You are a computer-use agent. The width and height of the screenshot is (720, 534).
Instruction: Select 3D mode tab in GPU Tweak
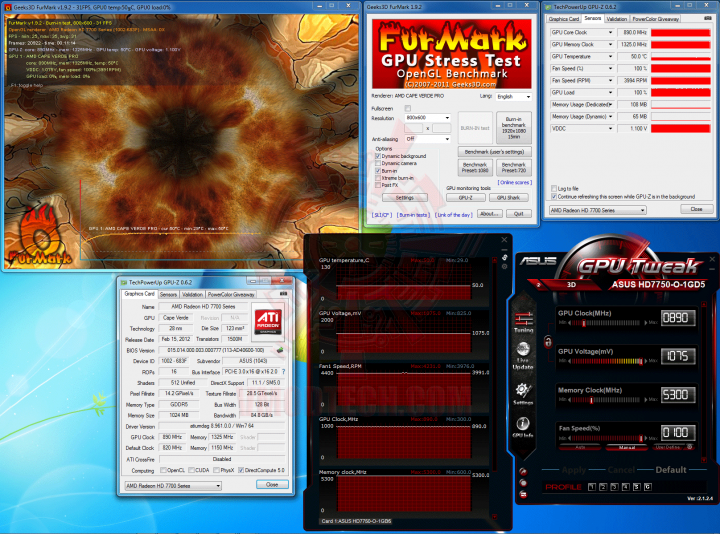click(571, 285)
